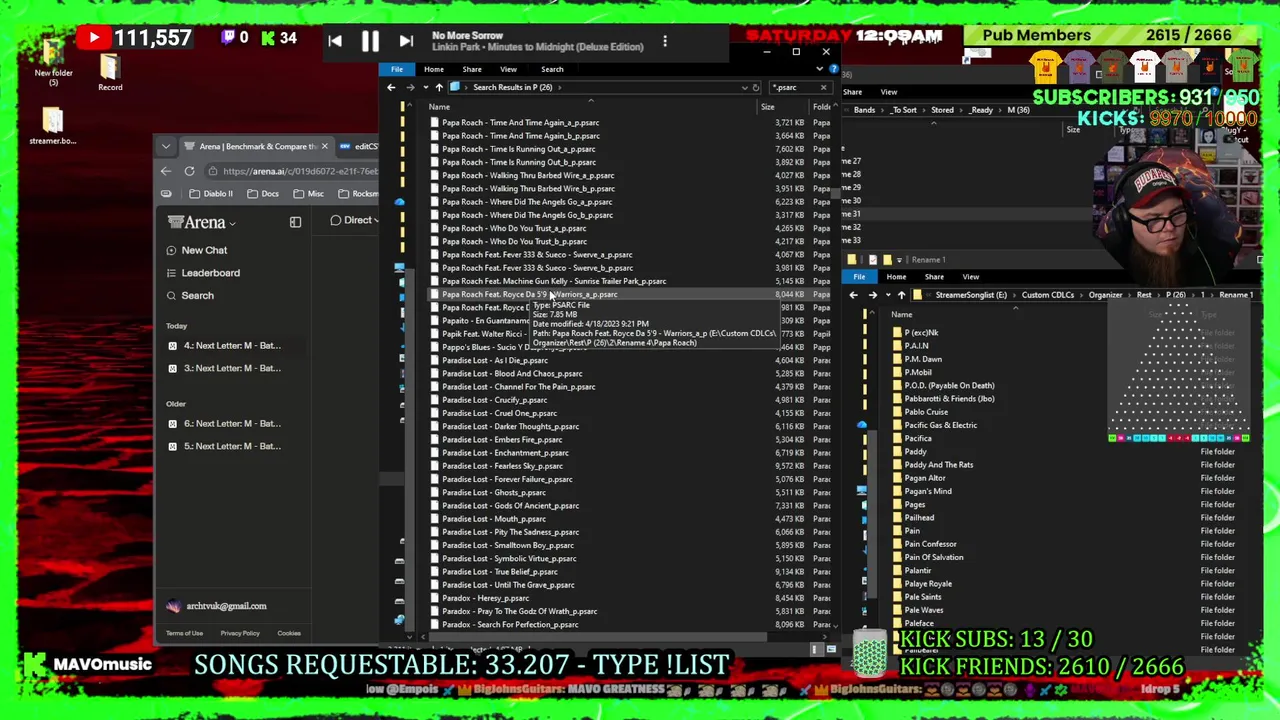Select Papa Roach - Time And Time Again_a_p.psarc
The width and height of the screenshot is (1280, 720).
[520, 122]
